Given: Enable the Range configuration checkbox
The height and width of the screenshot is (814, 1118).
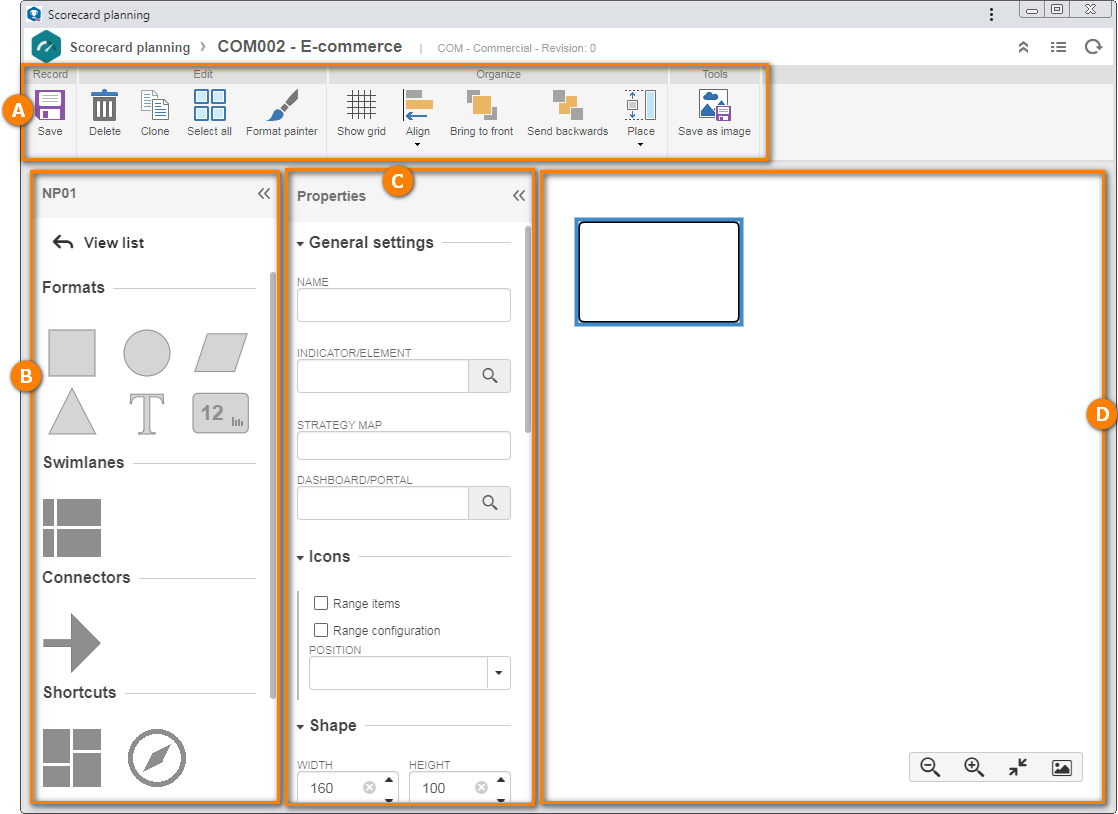Looking at the screenshot, I should click(x=321, y=630).
